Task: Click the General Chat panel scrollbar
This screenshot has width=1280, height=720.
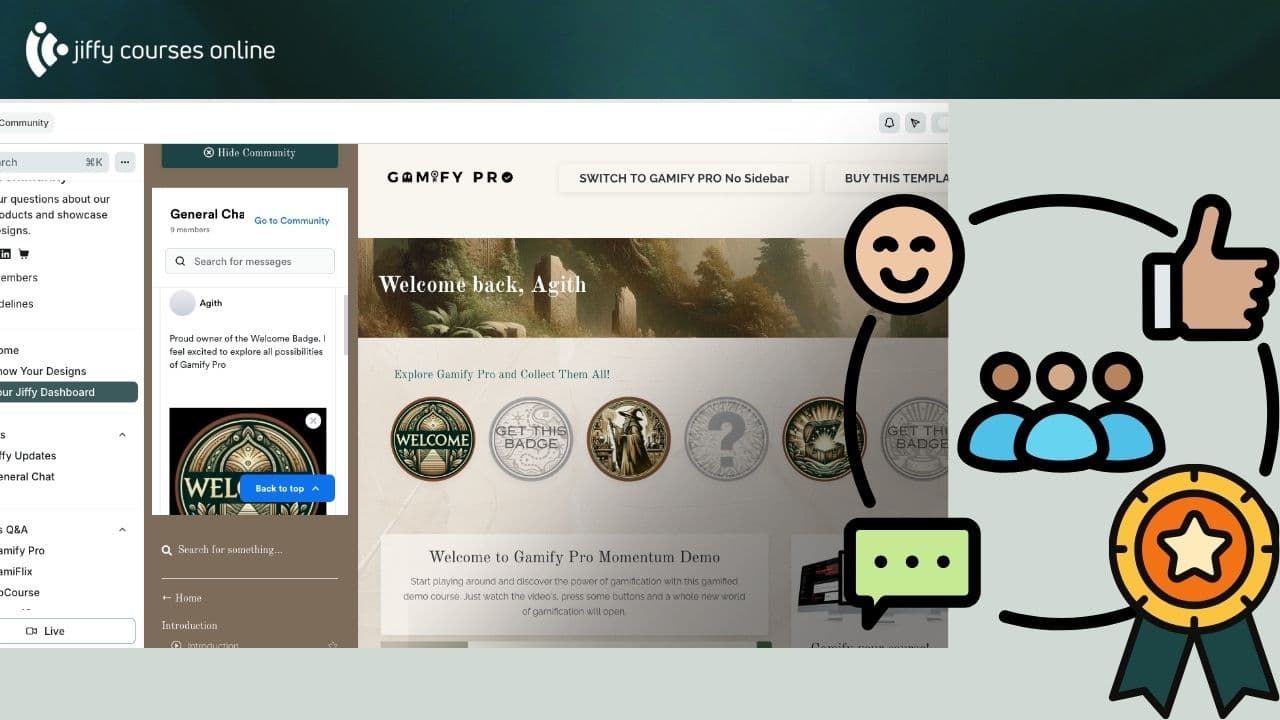Action: [x=346, y=325]
